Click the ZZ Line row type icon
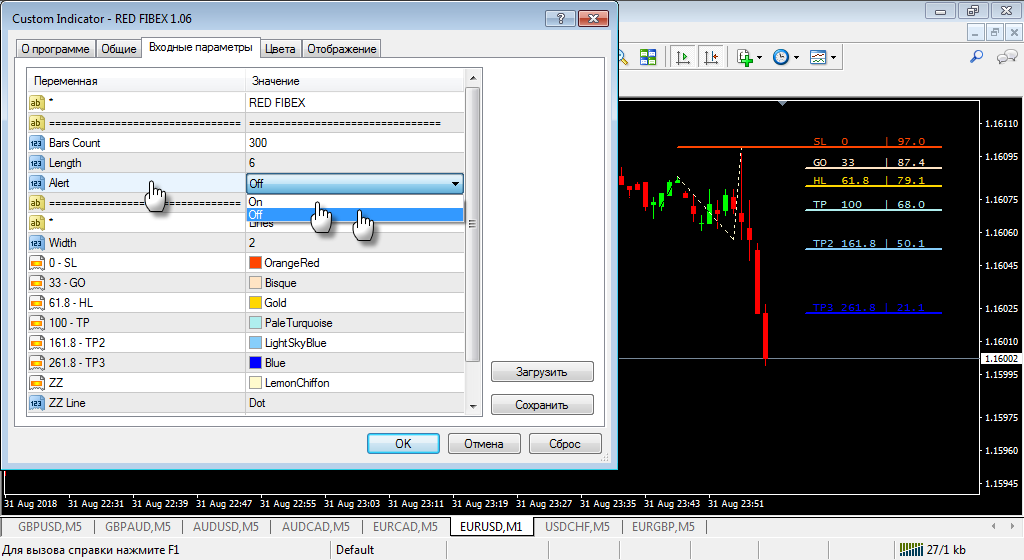Viewport: 1024px width, 560px height. click(37, 403)
